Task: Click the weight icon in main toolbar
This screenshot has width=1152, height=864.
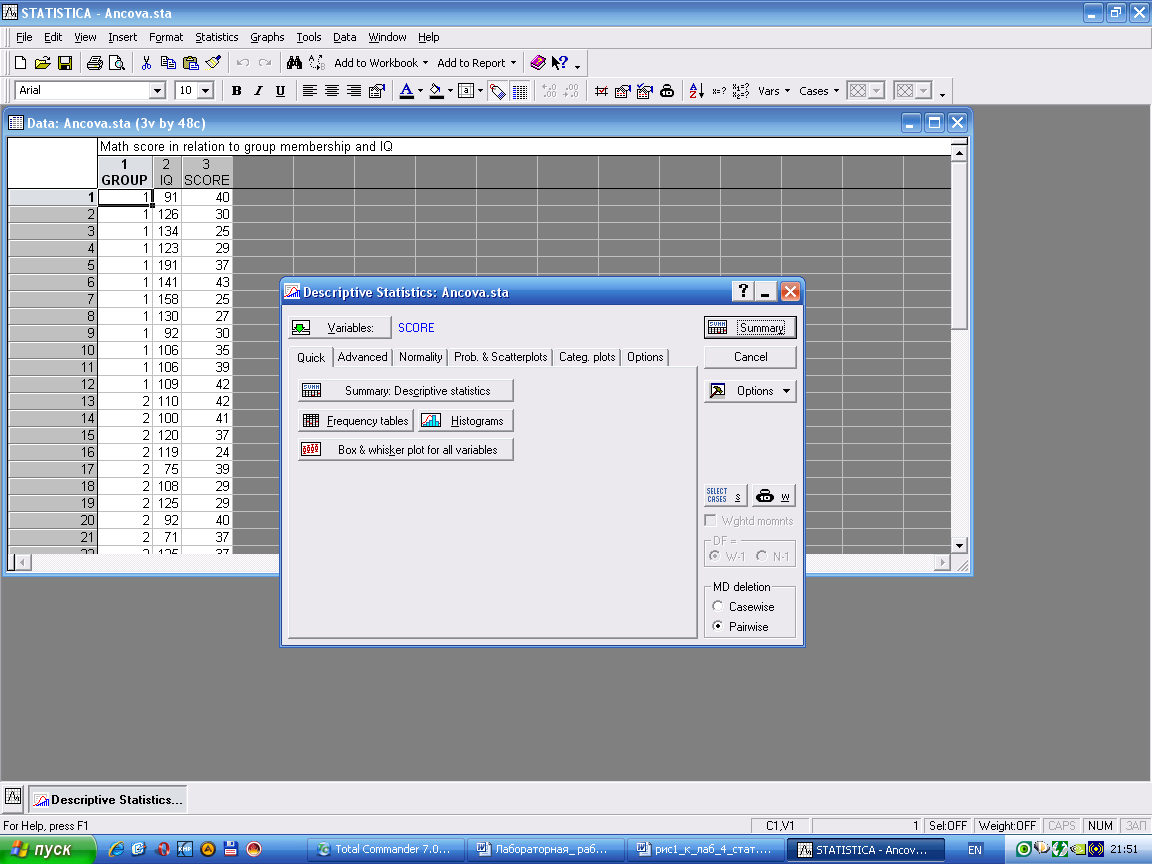Action: 667,91
